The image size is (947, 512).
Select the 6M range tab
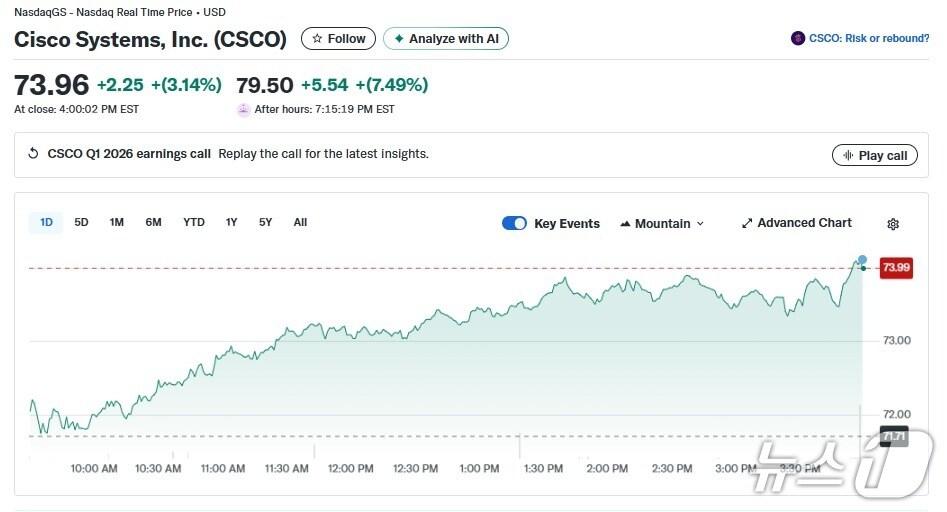[x=153, y=223]
